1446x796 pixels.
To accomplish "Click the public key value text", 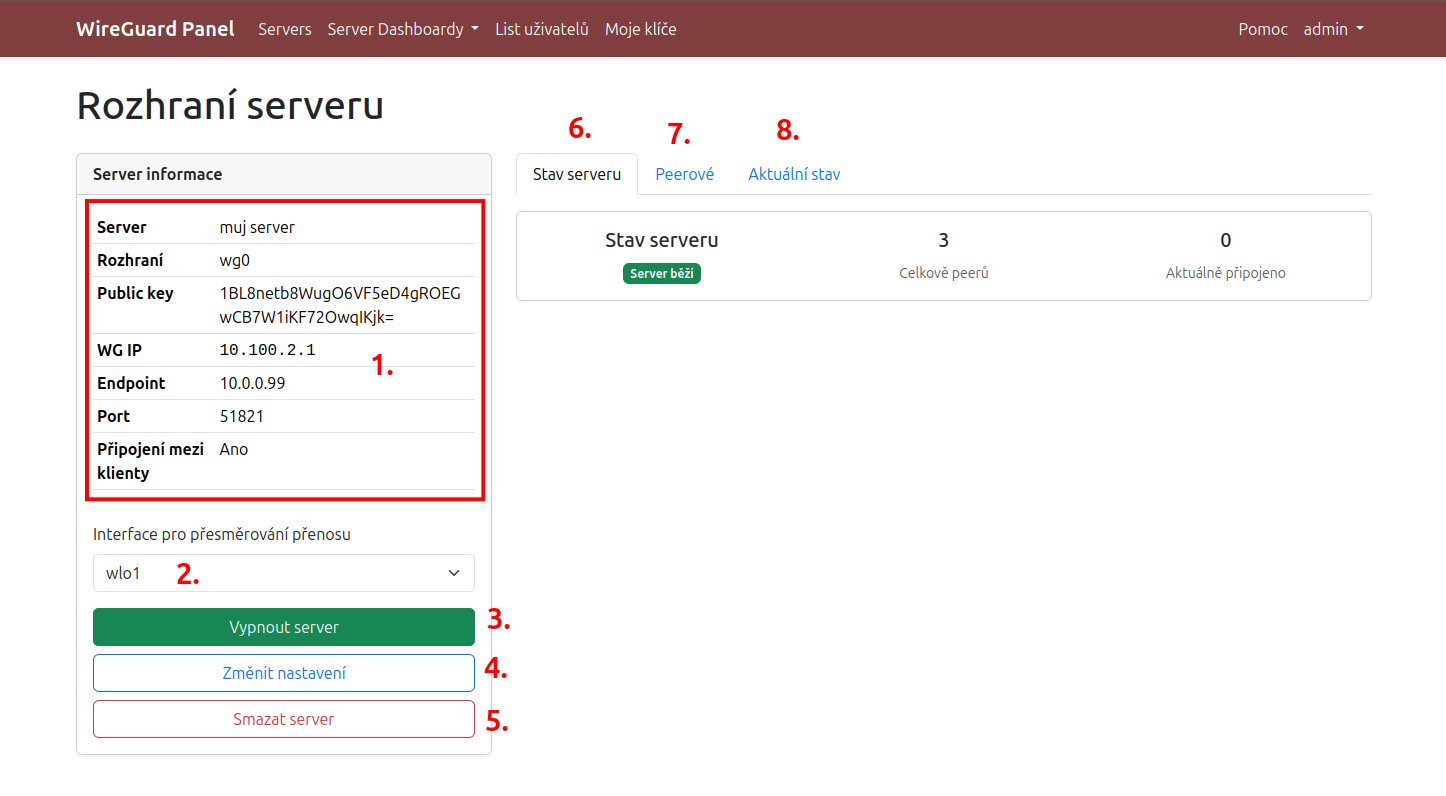I will (x=340, y=305).
